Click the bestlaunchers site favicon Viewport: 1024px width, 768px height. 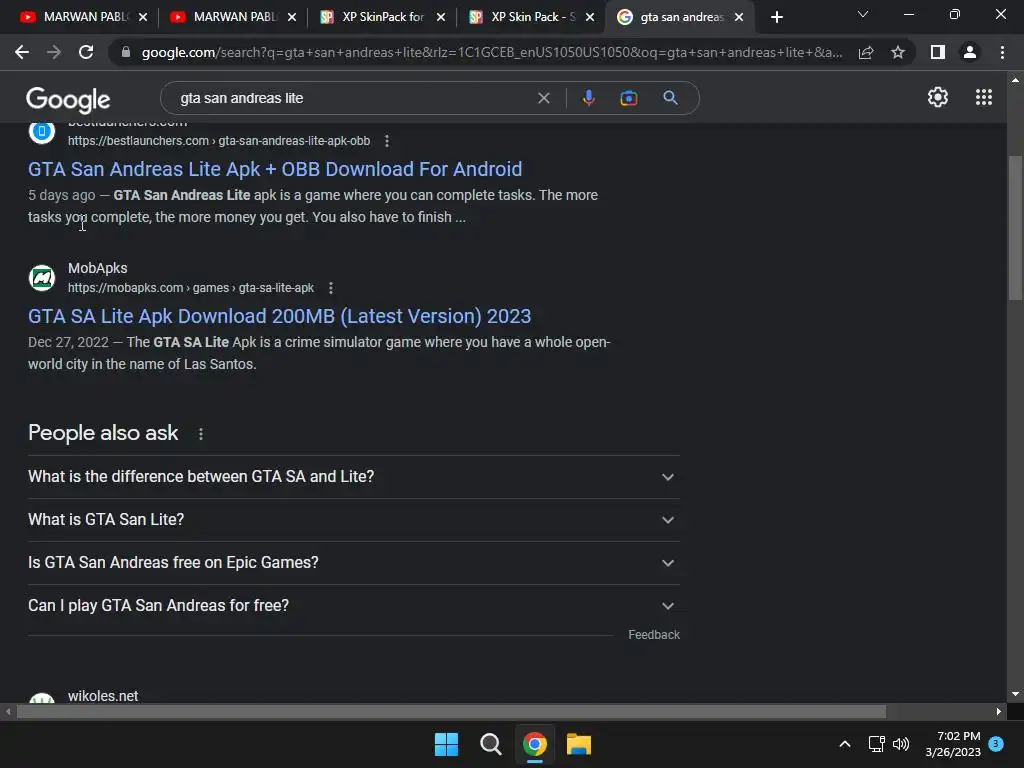(x=42, y=132)
